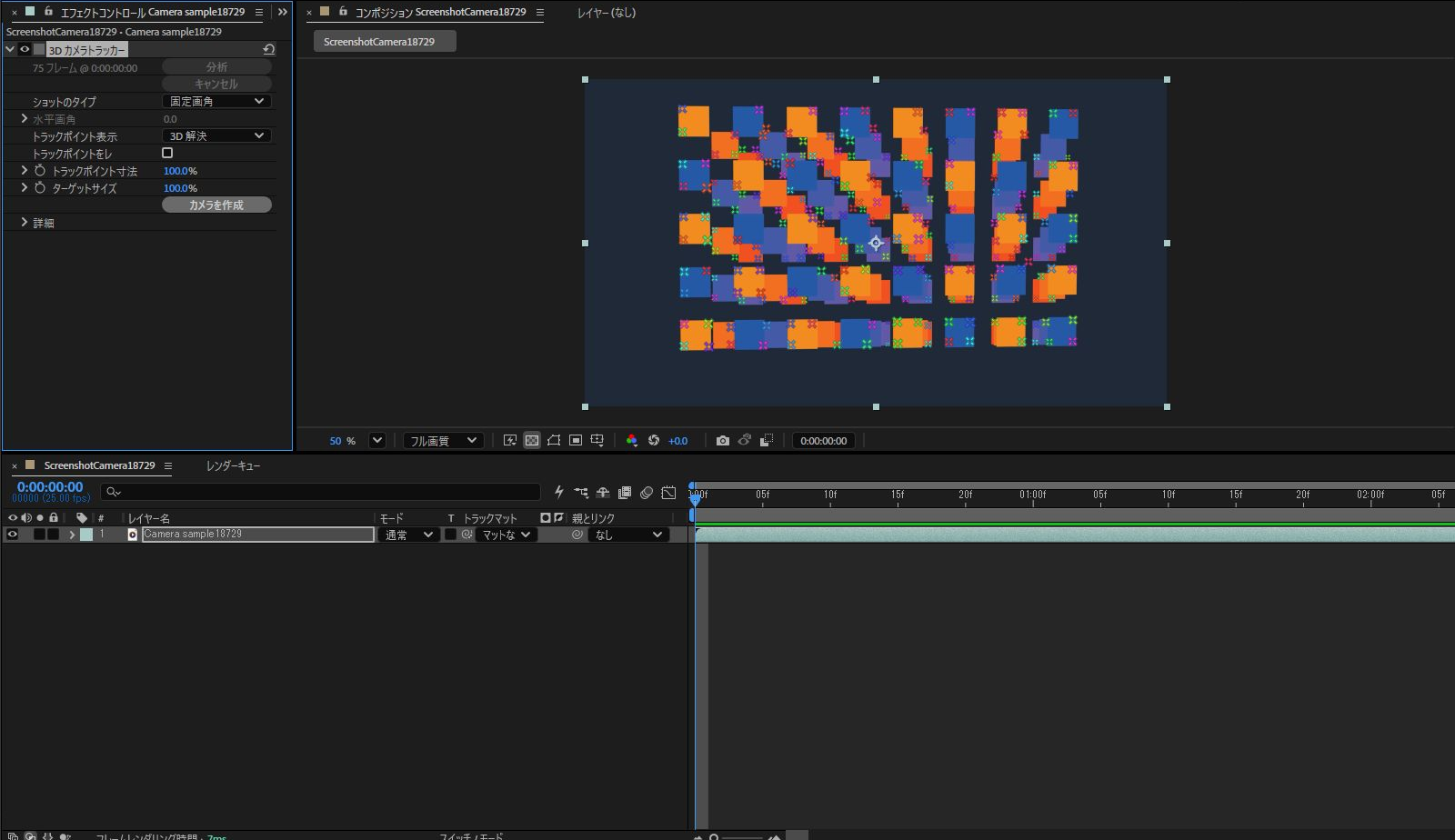This screenshot has width=1455, height=840.
Task: Take snapshot with camera icon
Action: (x=723, y=440)
